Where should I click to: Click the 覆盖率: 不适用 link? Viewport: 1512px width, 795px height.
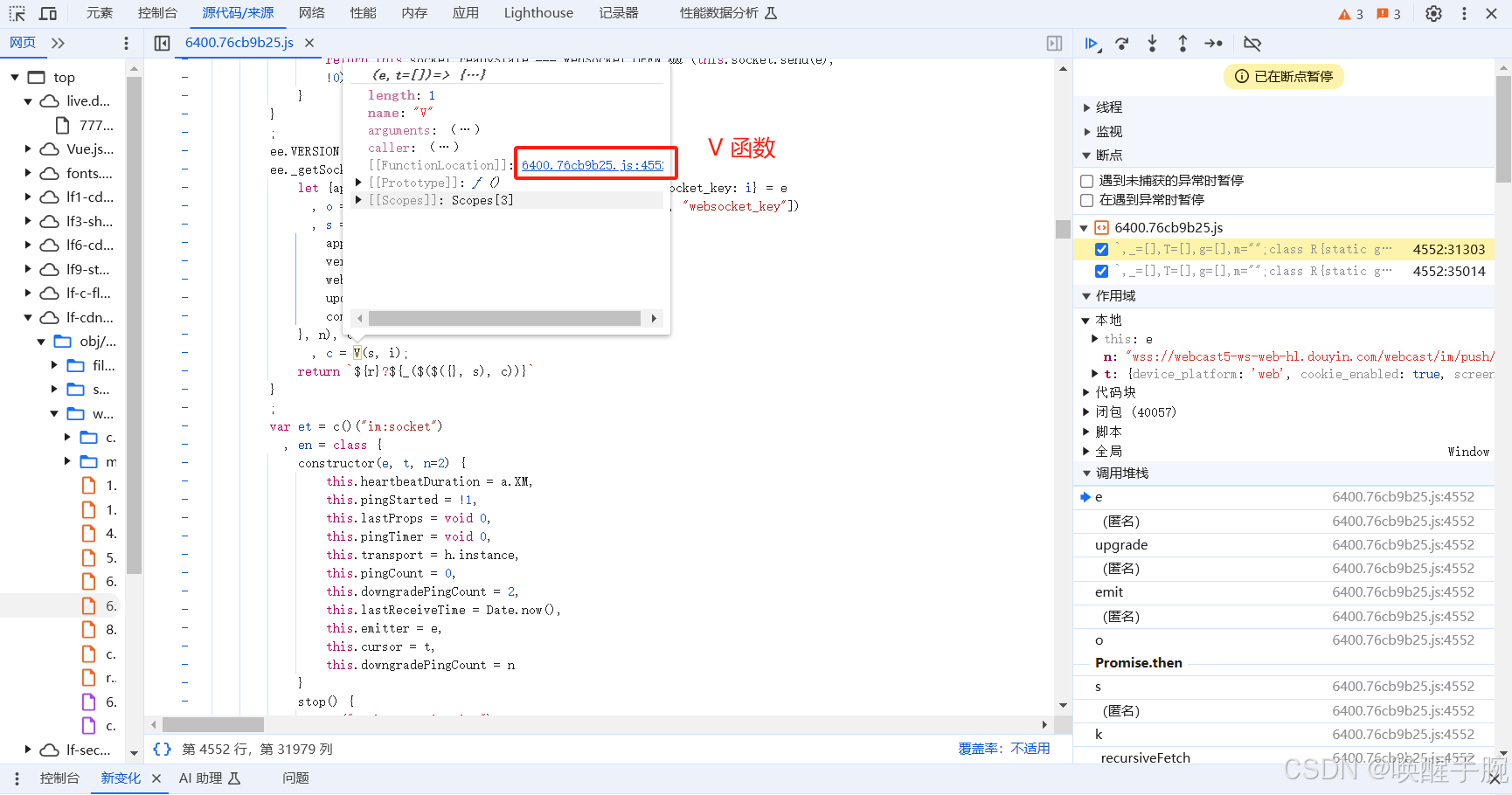pos(1004,749)
